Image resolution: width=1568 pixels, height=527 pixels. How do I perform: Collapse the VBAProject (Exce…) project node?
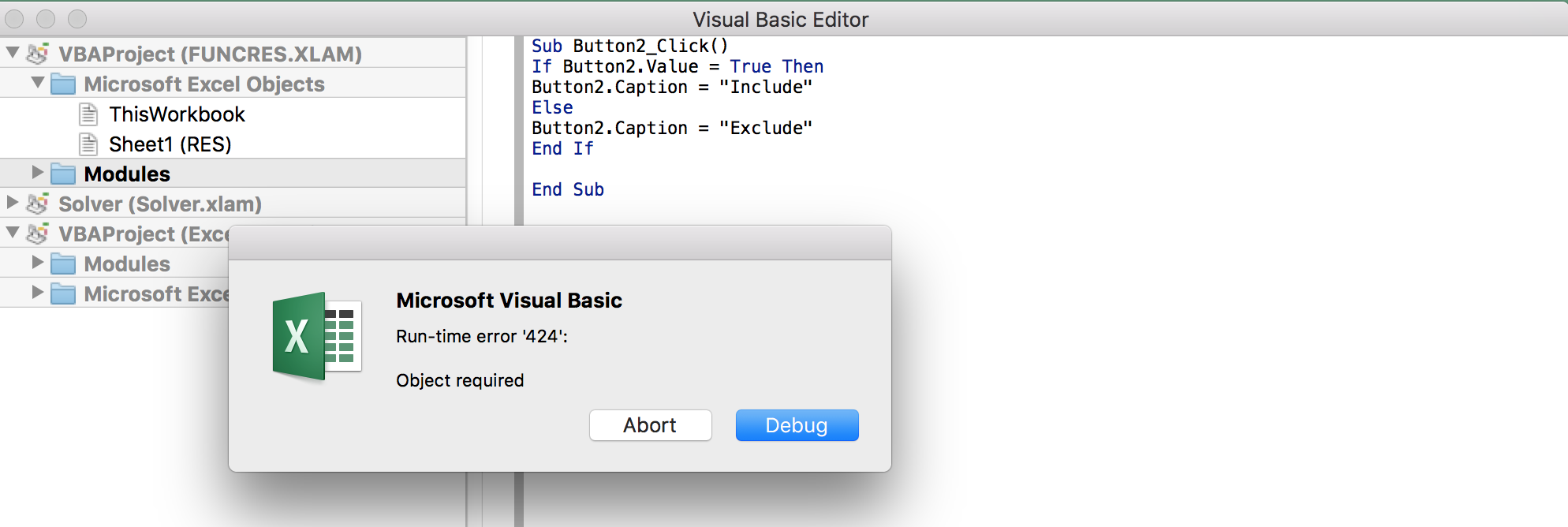pyautogui.click(x=13, y=233)
